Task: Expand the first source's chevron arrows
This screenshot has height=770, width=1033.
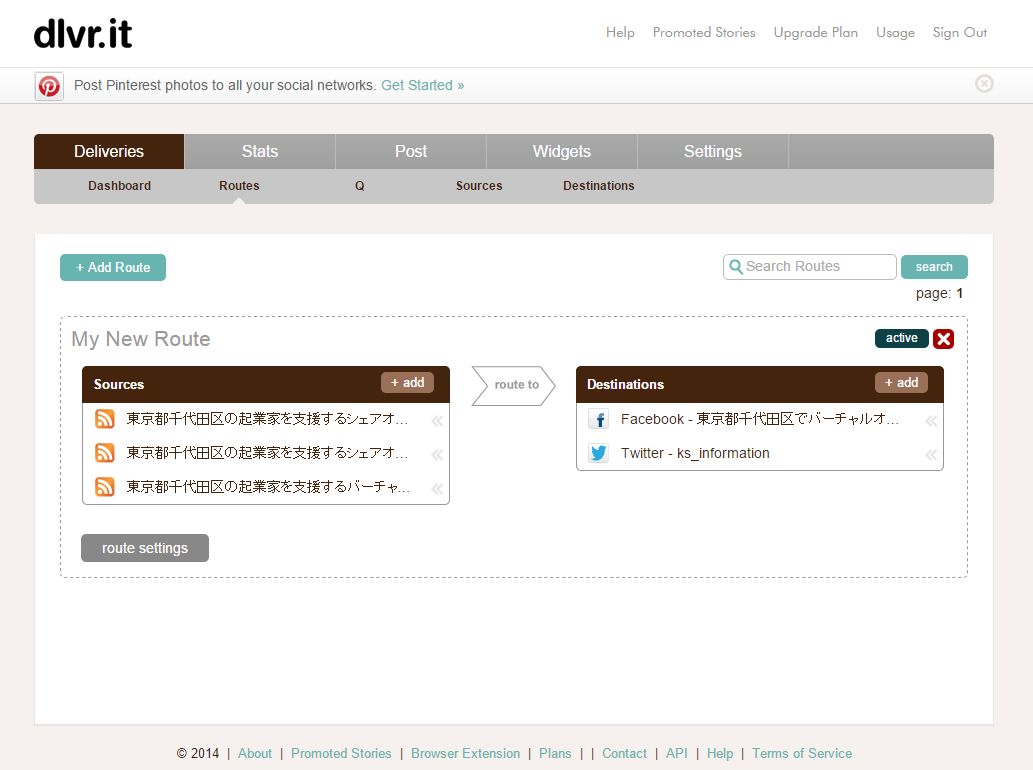Action: point(436,421)
